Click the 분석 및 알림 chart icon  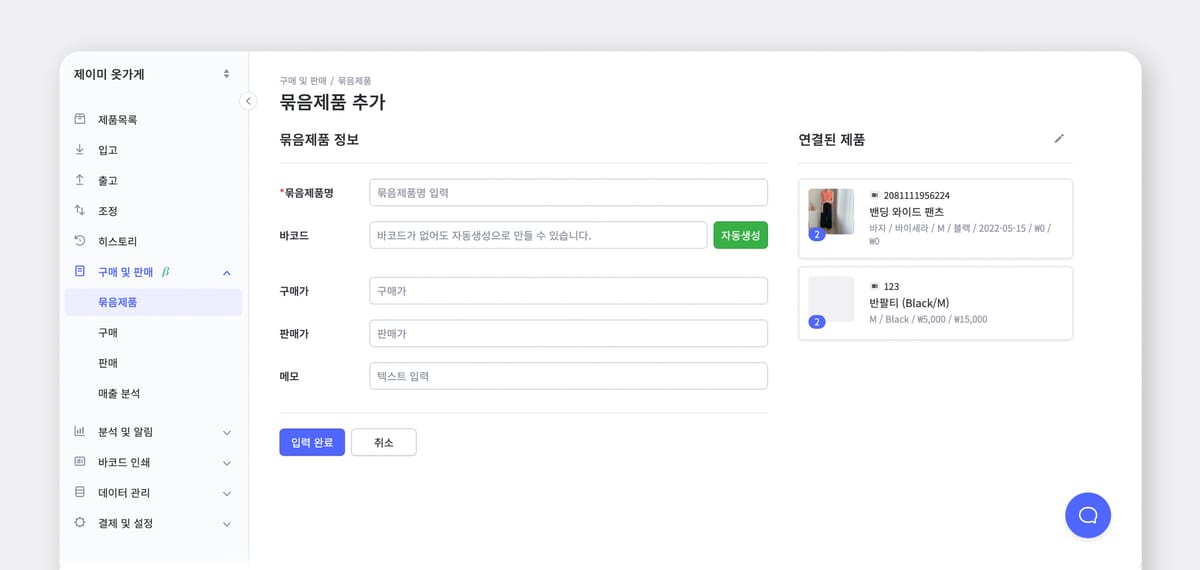coord(80,432)
